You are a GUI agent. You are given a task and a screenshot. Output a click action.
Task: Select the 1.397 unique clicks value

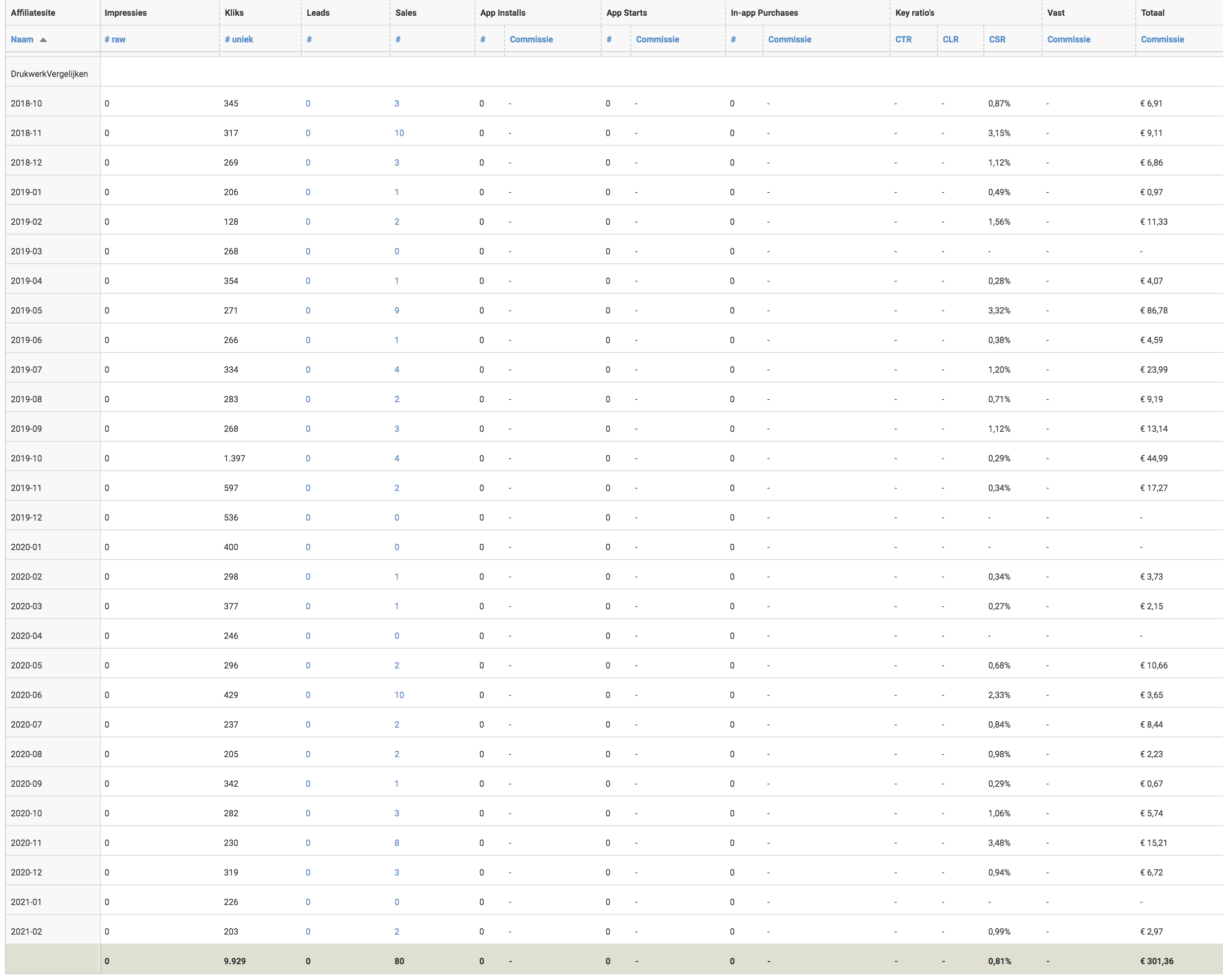coord(234,458)
